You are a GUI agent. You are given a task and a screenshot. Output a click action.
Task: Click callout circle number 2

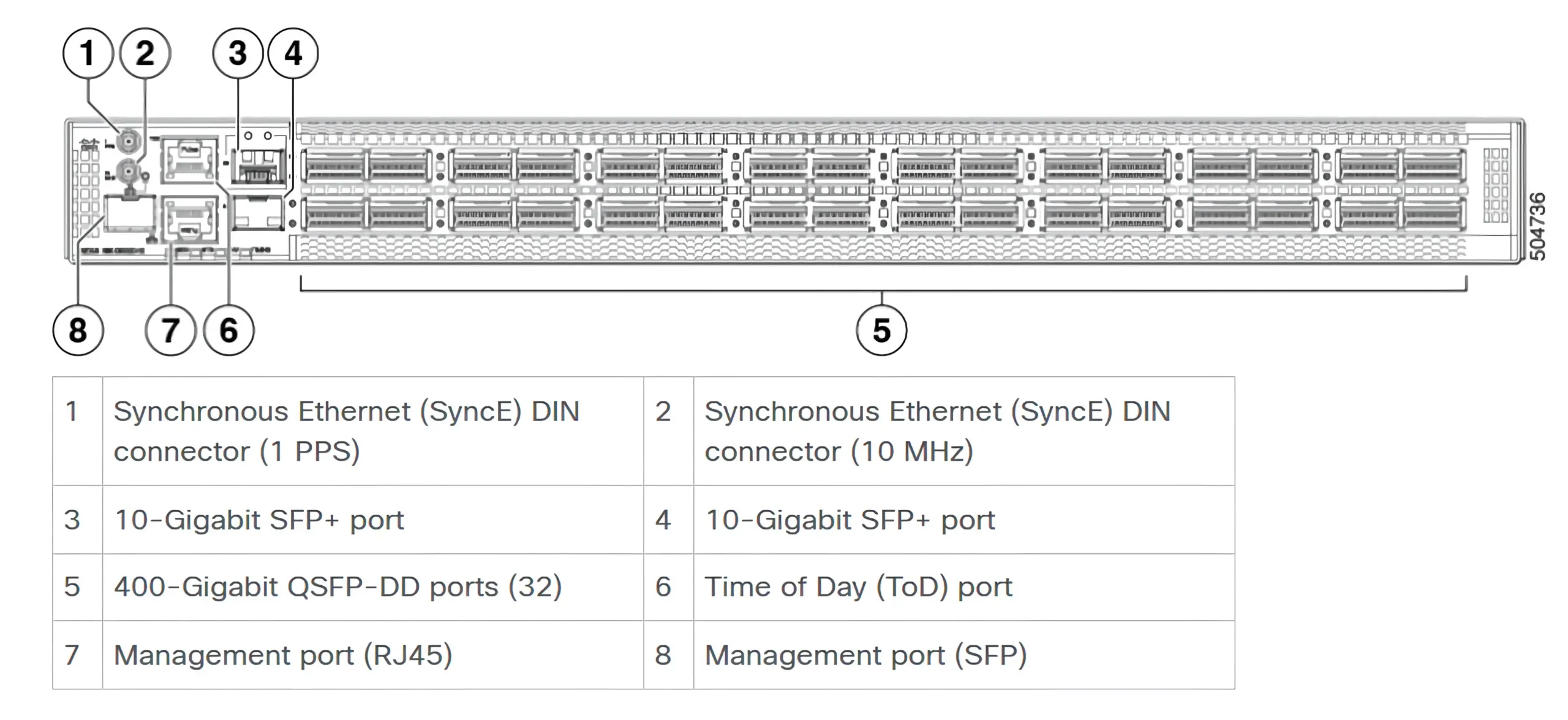(145, 53)
